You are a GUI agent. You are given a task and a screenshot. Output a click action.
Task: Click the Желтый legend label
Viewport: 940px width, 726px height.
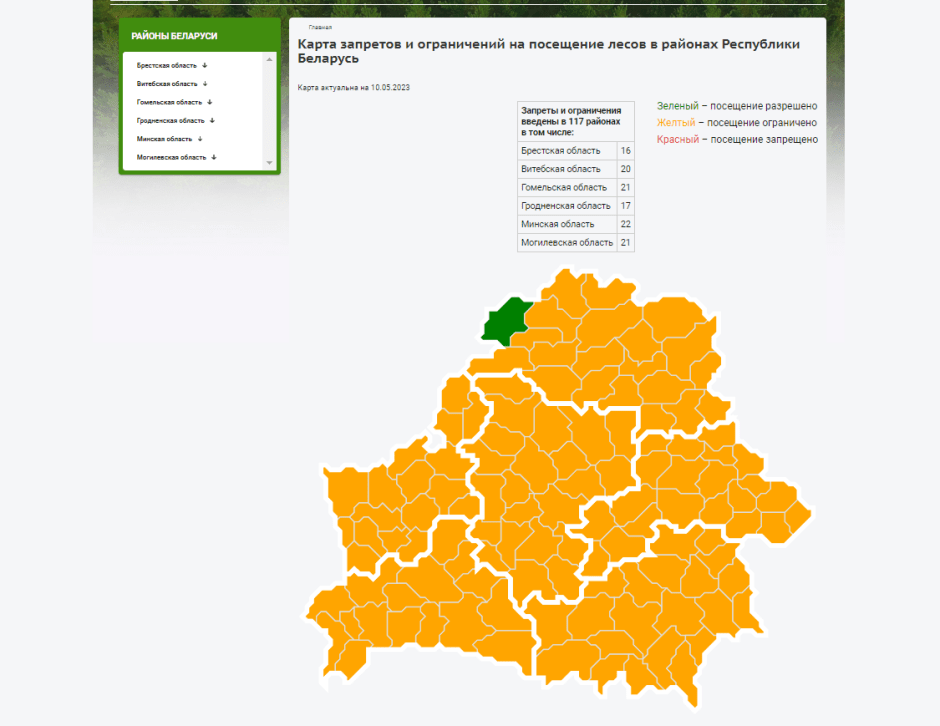pyautogui.click(x=676, y=123)
